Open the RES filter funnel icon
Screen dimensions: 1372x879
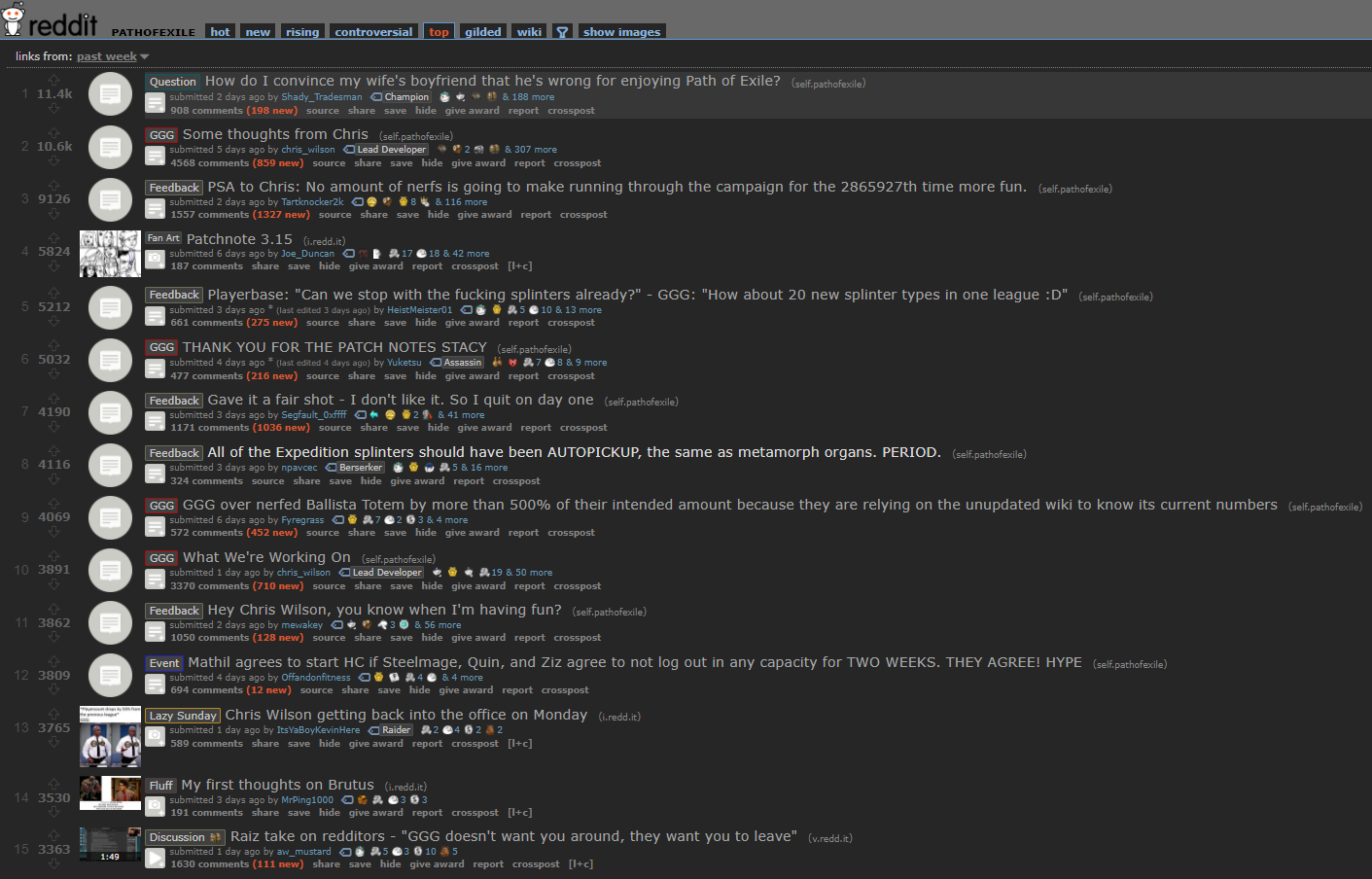coord(561,31)
